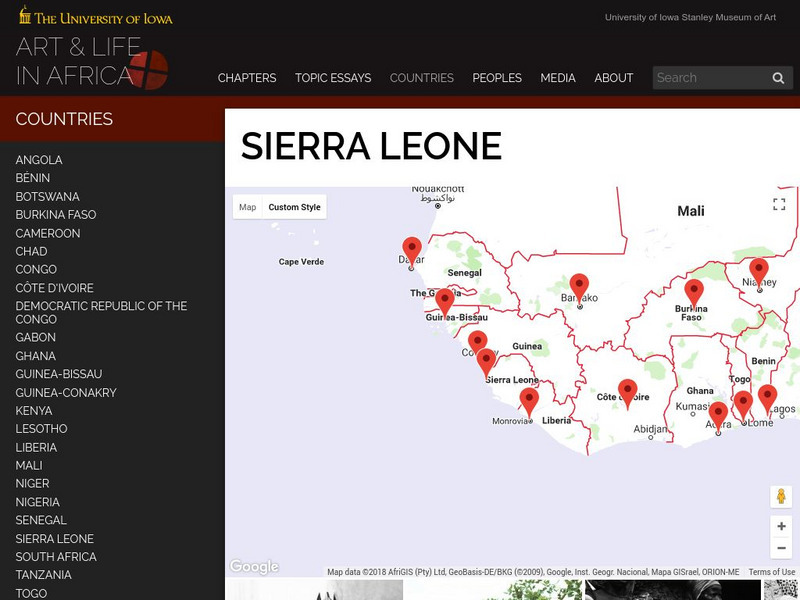This screenshot has width=800, height=600.
Task: Select the Bamako map marker
Action: [x=579, y=287]
